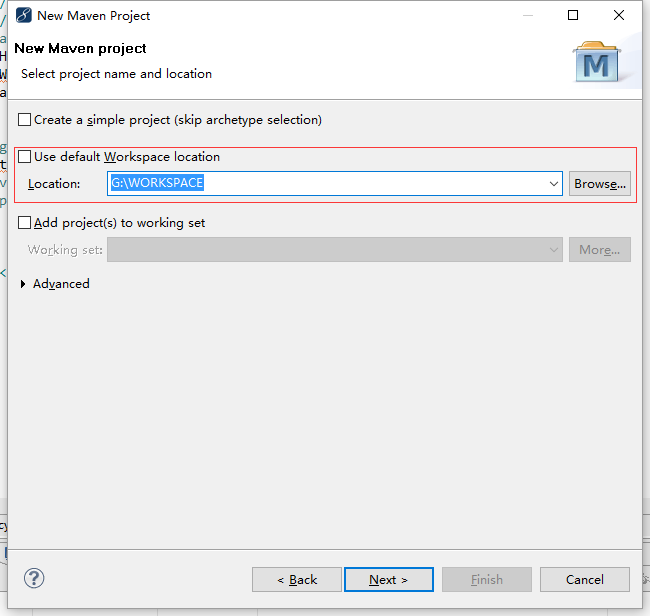The image size is (650, 616).
Task: Close the New Maven Project dialog
Action: point(619,15)
